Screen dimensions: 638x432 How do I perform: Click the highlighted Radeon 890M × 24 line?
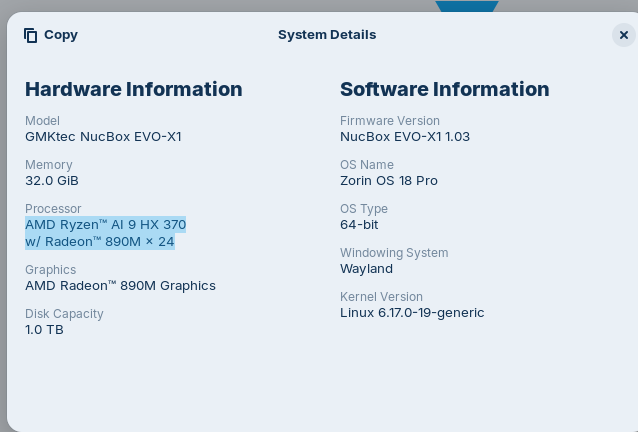99,242
